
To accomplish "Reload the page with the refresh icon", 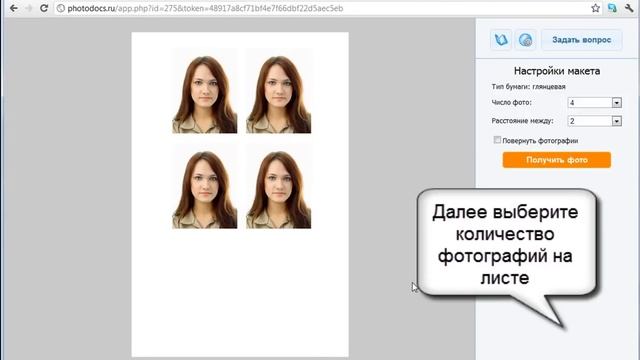I will (x=44, y=8).
